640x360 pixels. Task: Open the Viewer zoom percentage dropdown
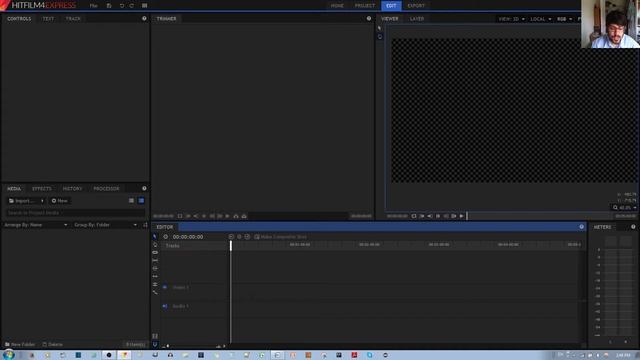tap(624, 207)
